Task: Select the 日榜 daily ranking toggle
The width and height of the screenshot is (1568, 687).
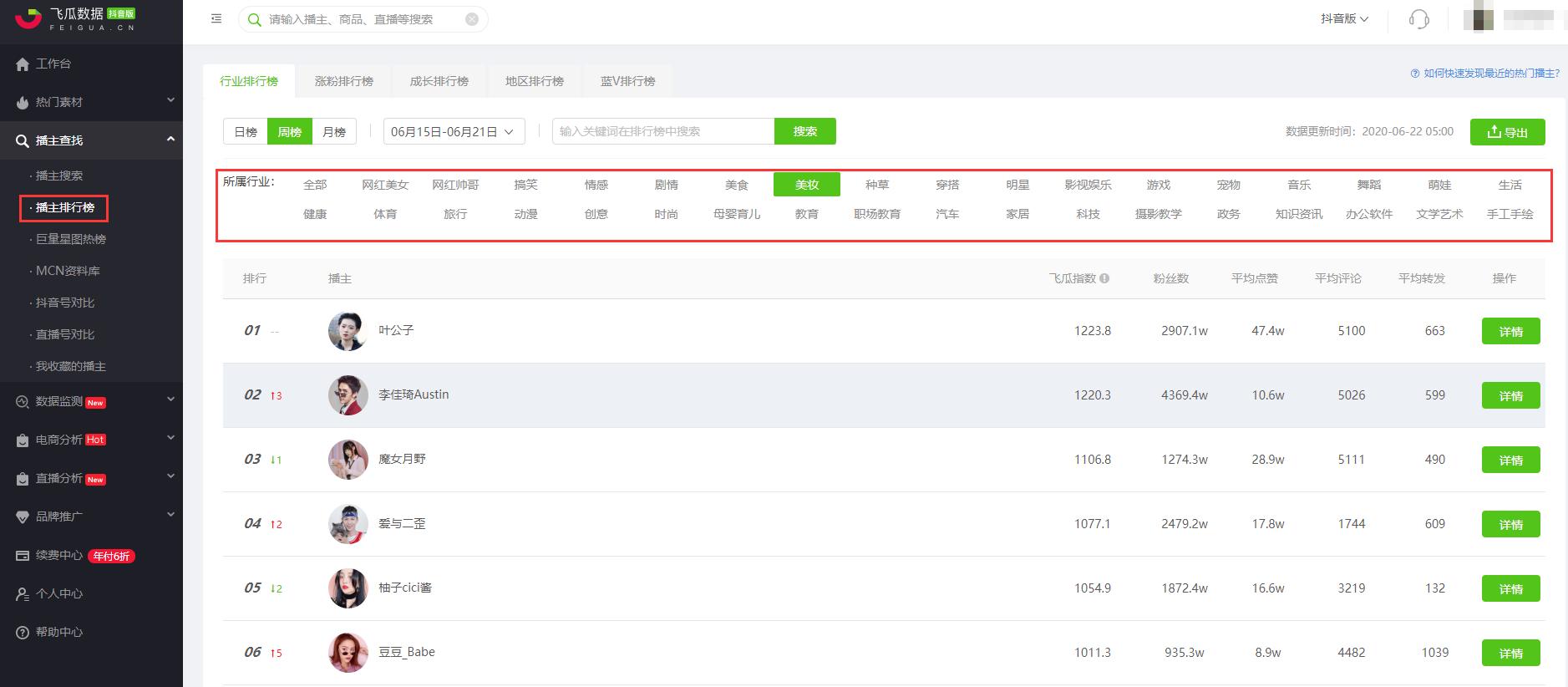Action: coord(246,132)
